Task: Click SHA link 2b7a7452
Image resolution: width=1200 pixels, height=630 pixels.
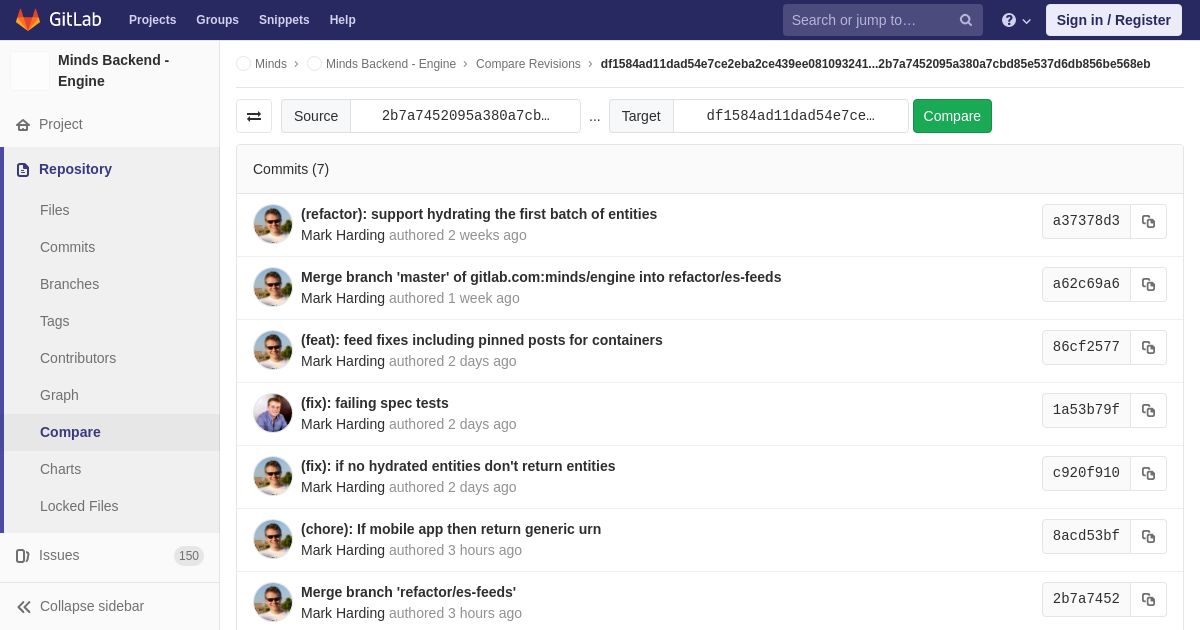Action: 1086,599
